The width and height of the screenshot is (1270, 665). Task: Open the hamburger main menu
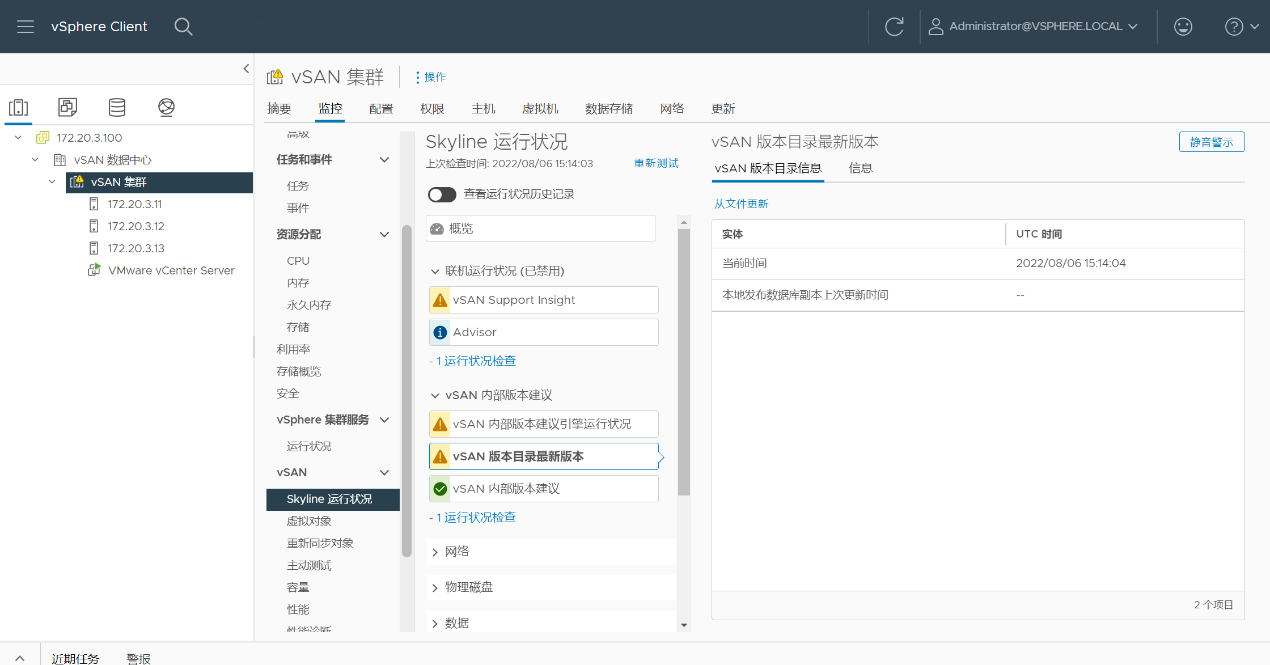(26, 26)
